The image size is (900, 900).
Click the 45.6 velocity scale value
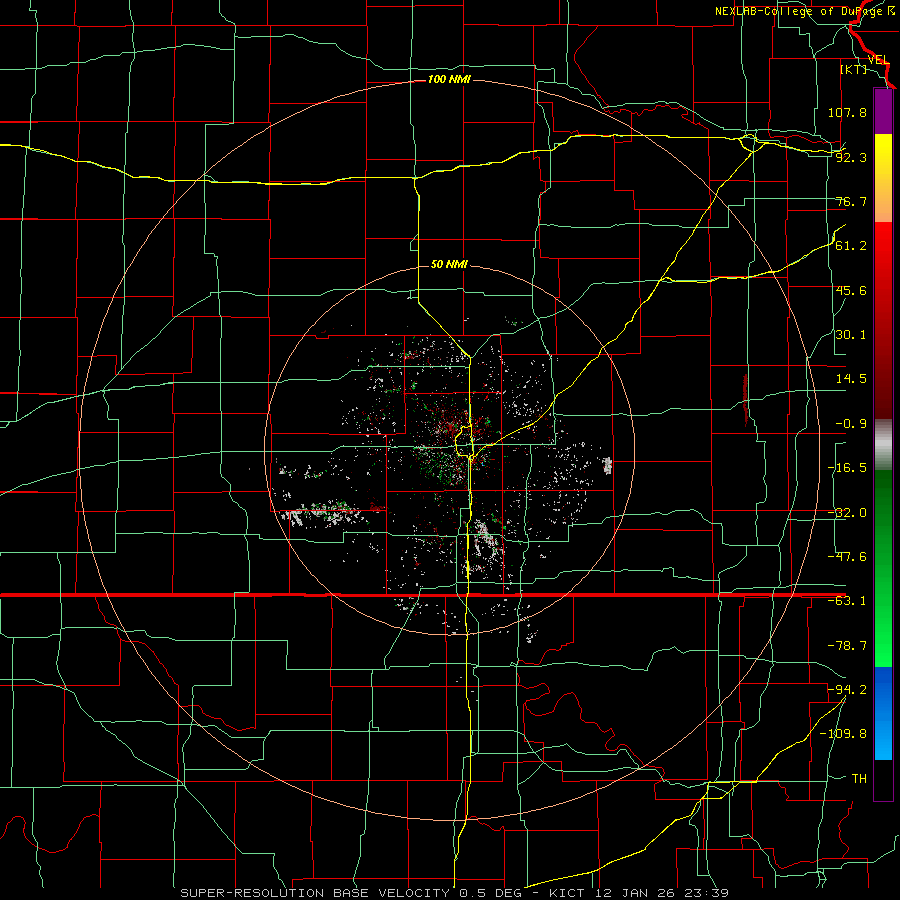(x=851, y=290)
